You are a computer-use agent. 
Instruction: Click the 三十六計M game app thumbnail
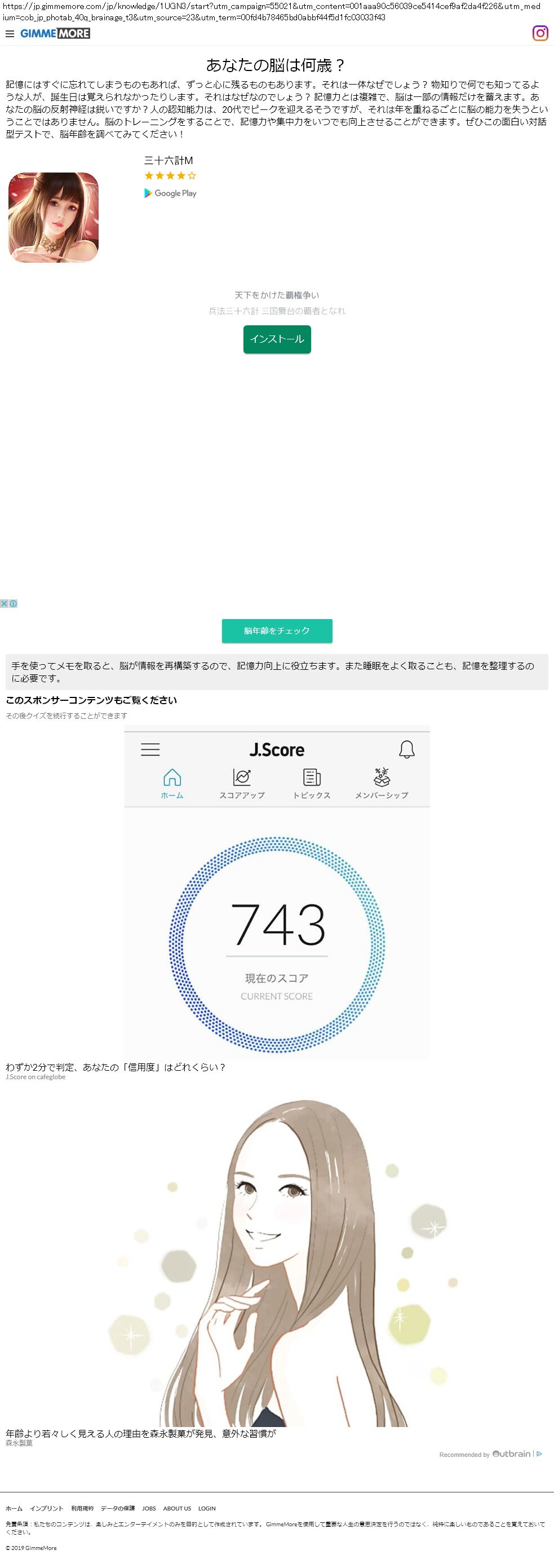click(x=54, y=217)
